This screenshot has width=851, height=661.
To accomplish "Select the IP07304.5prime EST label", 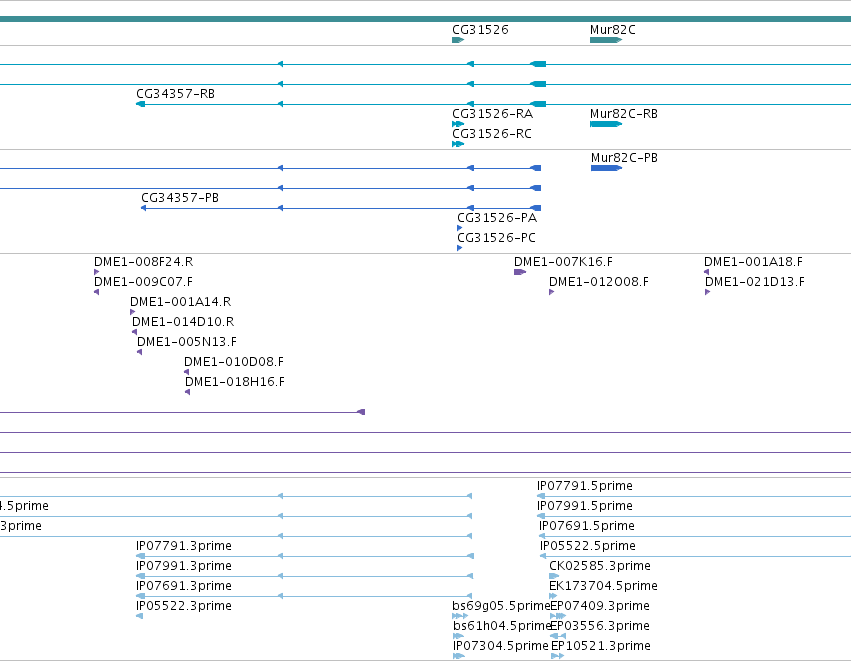I will (x=500, y=647).
